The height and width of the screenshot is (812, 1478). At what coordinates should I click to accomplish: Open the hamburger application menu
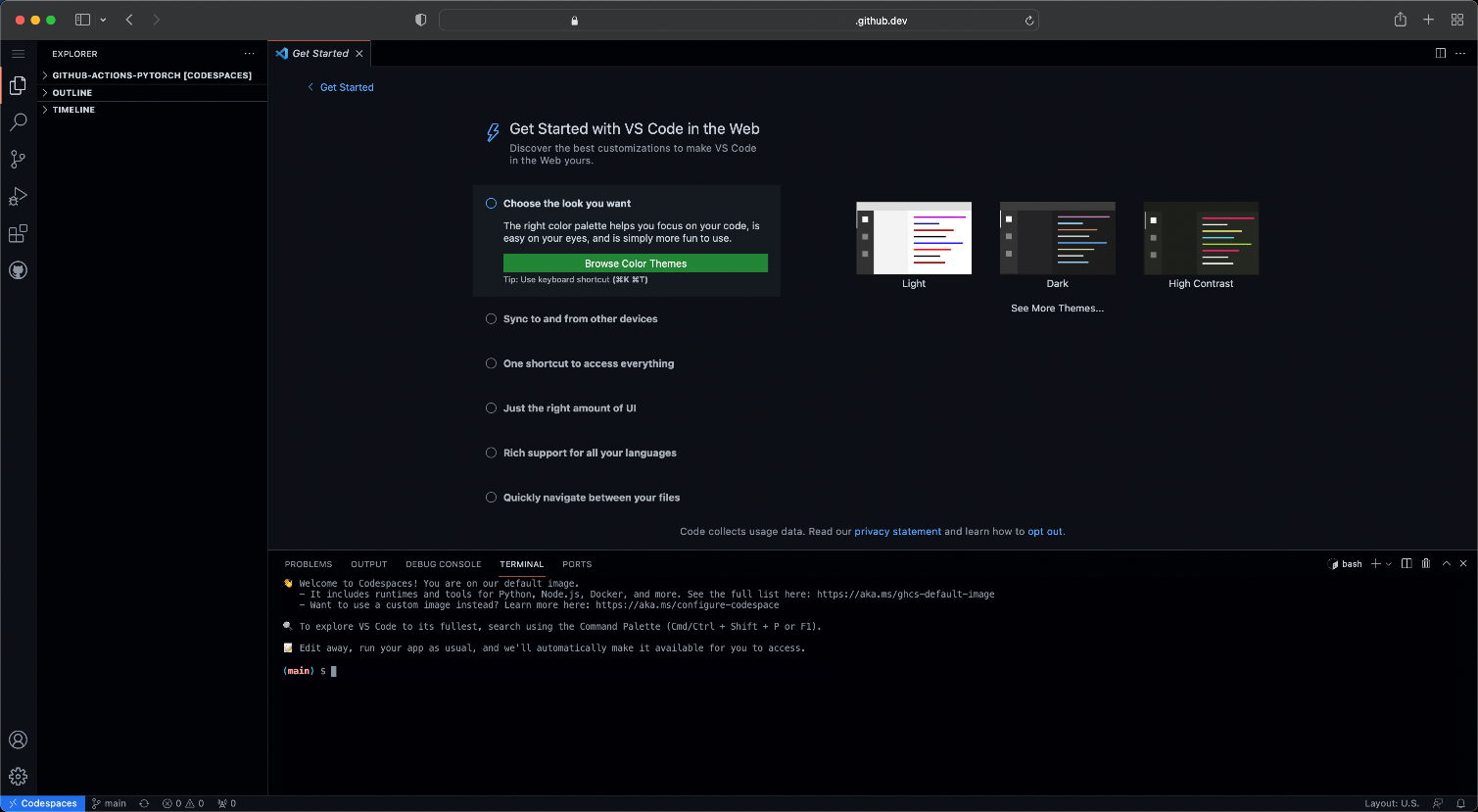(x=18, y=54)
